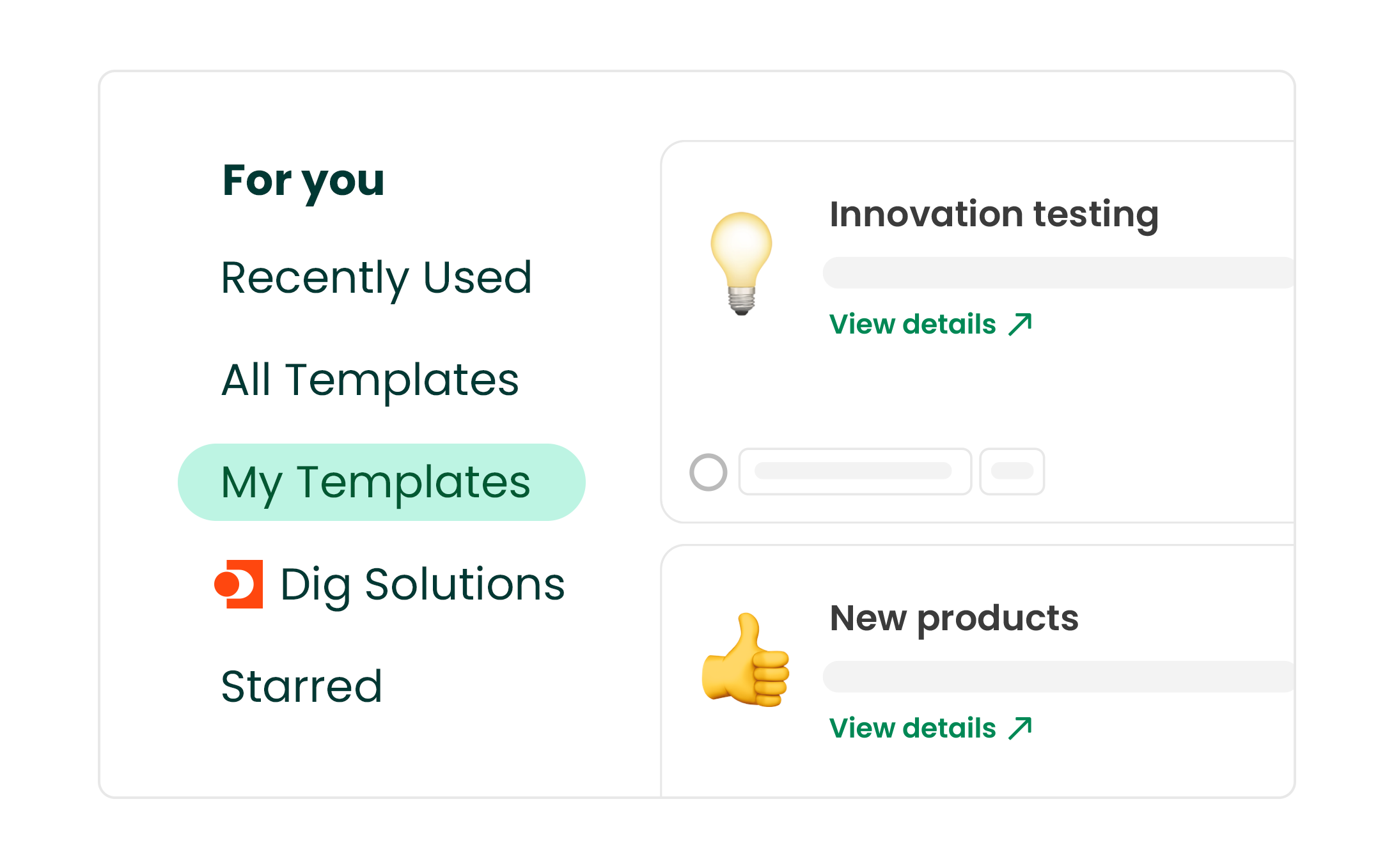The height and width of the screenshot is (868, 1394).
Task: Click the grey bar under New products
Action: 1058,677
